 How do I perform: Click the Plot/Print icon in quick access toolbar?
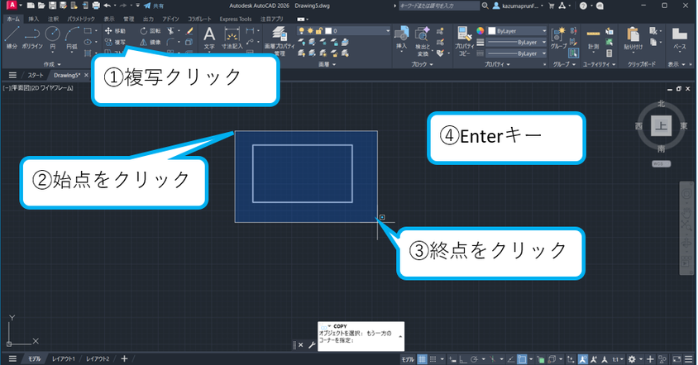click(x=96, y=6)
